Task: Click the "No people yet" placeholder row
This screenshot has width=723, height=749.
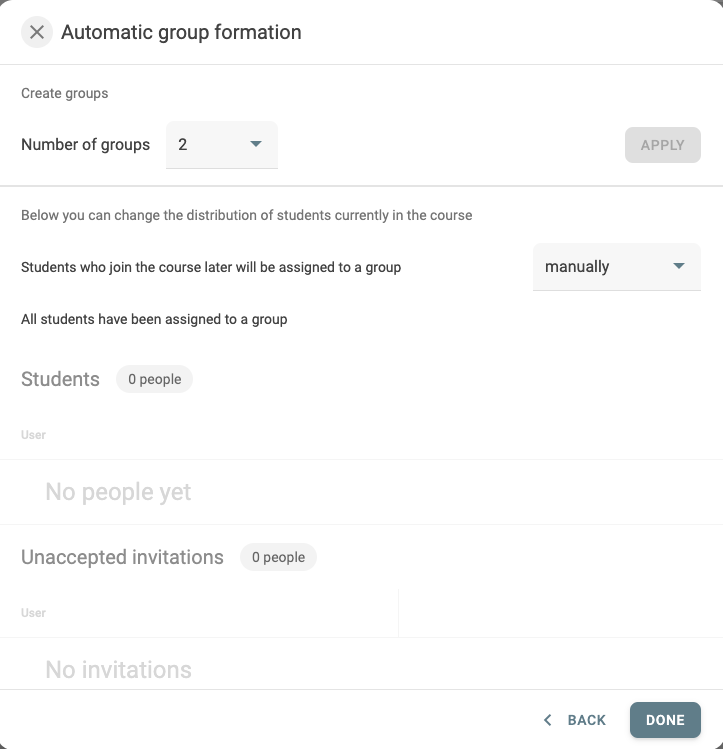Action: pos(362,492)
